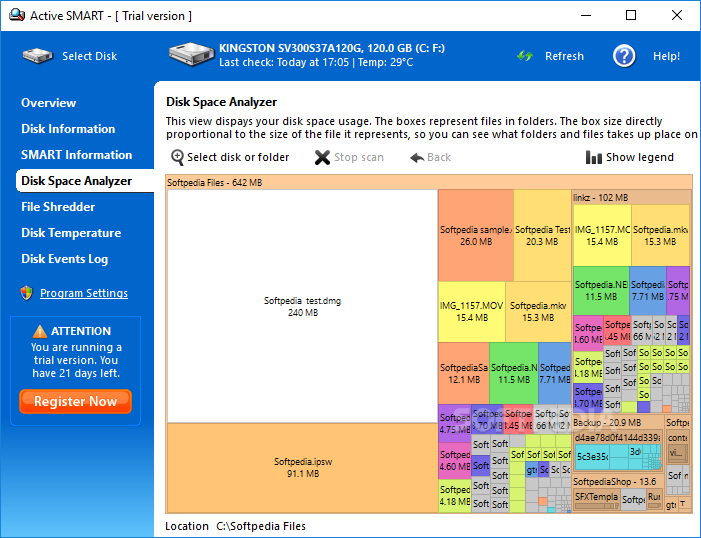The image size is (701, 538).
Task: Select the Disk Space Analyzer tab
Action: pyautogui.click(x=85, y=181)
